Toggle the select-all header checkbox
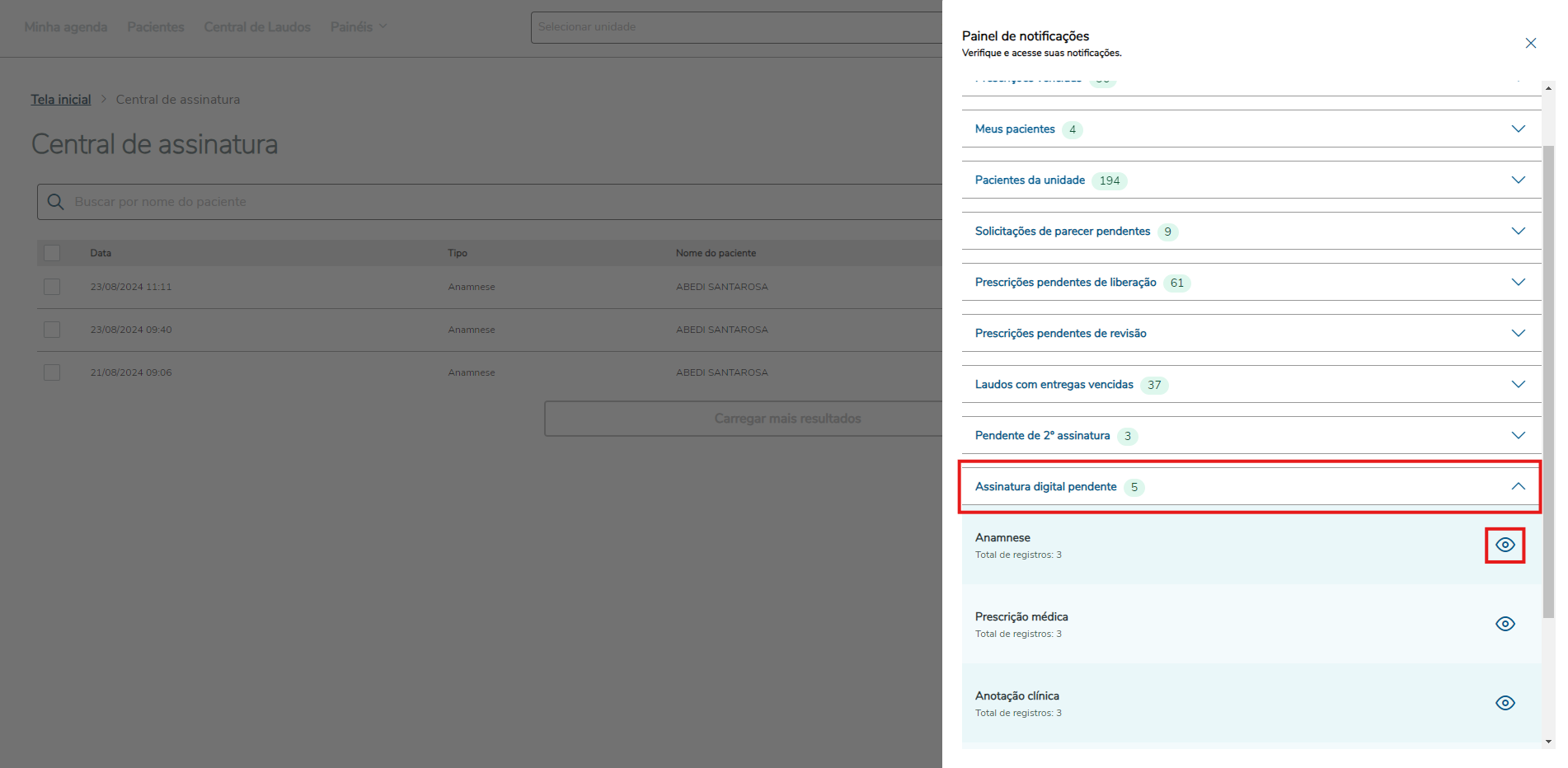This screenshot has width=1568, height=768. pos(52,253)
